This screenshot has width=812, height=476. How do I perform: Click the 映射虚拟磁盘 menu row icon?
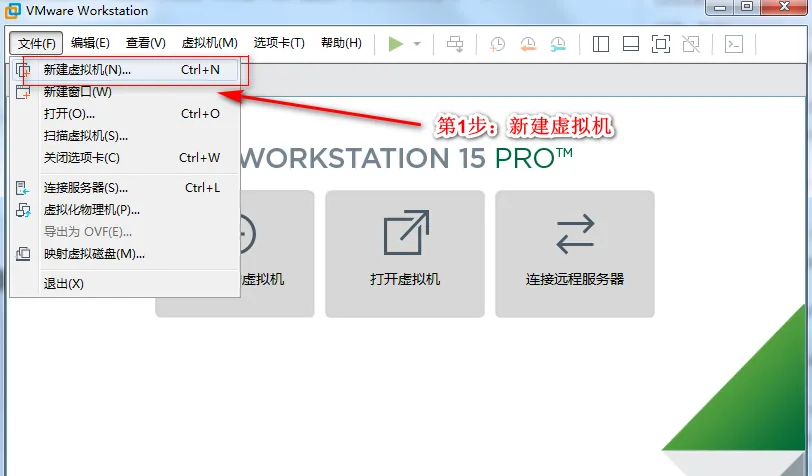(x=23, y=254)
